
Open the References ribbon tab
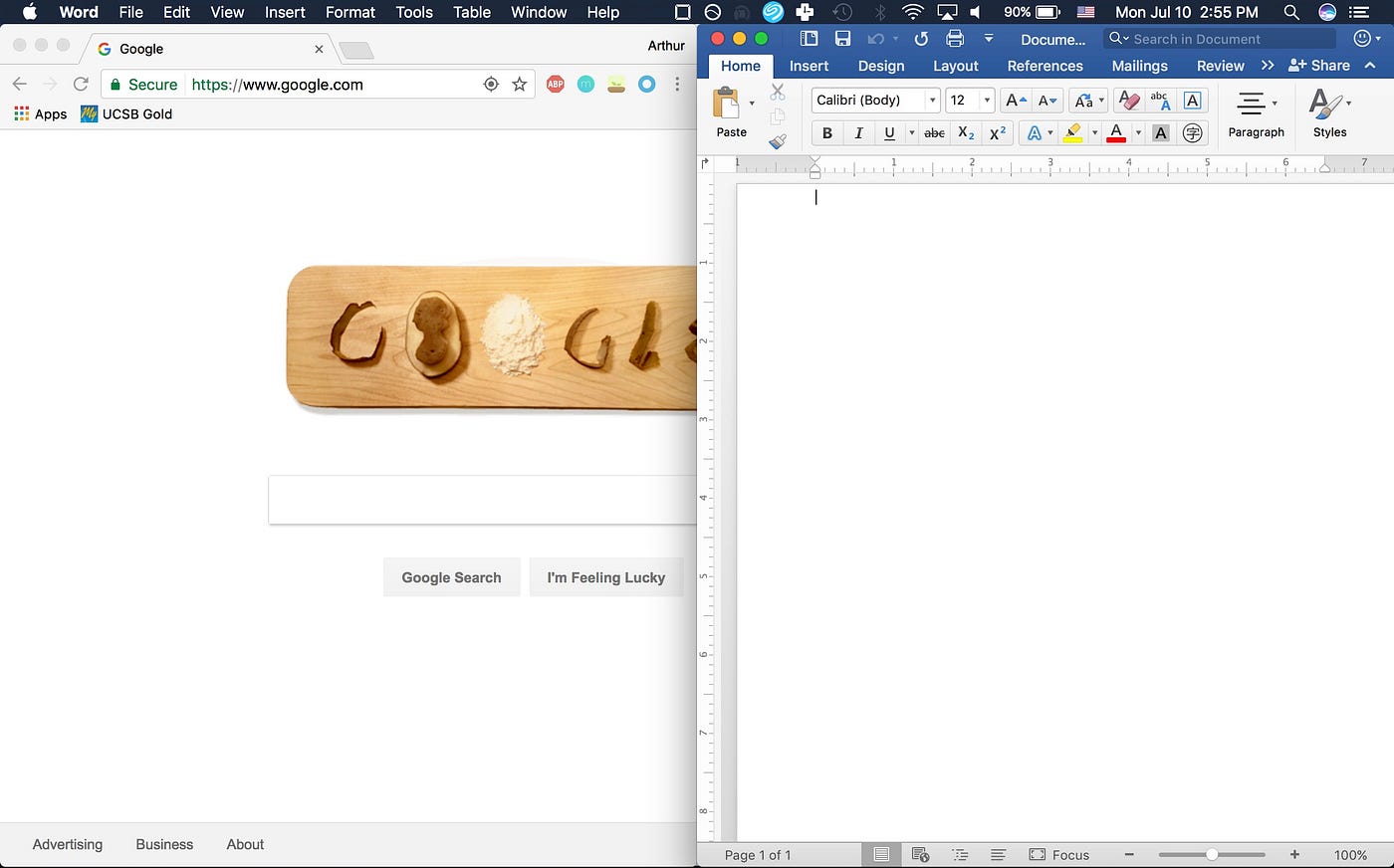pos(1045,66)
